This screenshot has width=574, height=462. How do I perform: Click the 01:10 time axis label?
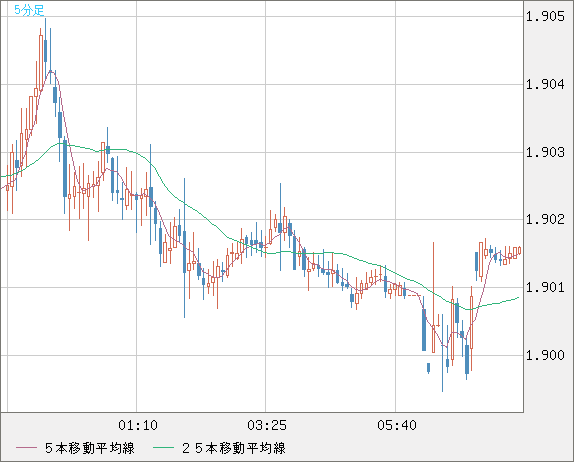(138, 425)
